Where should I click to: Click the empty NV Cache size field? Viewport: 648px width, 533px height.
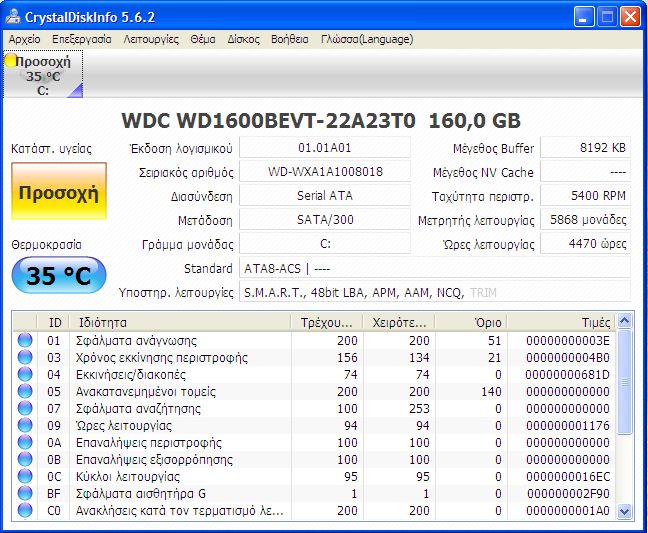click(x=586, y=172)
